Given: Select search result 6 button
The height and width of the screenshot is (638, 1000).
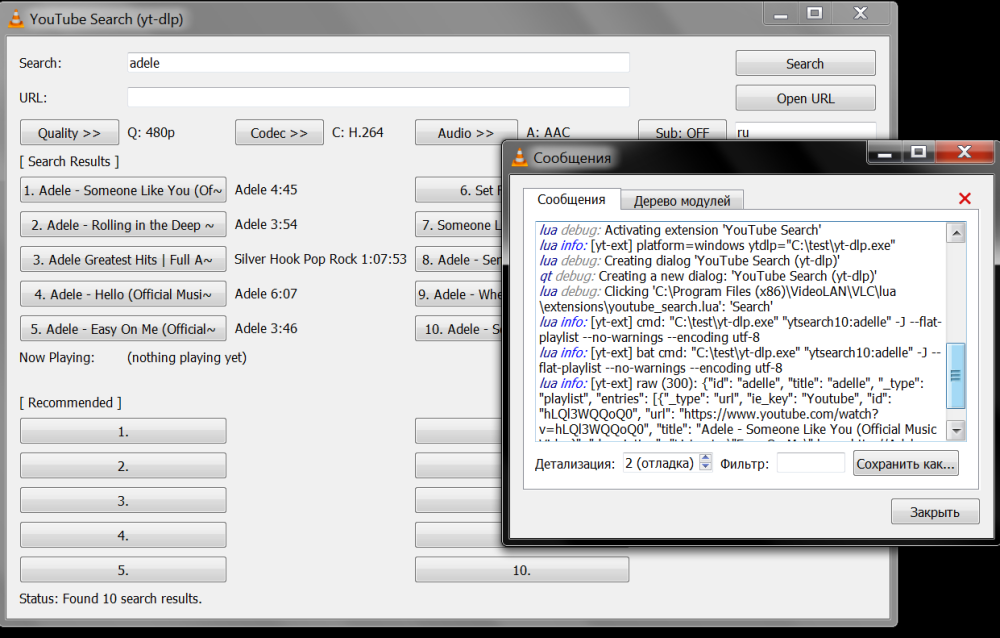Looking at the screenshot, I should coord(459,190).
